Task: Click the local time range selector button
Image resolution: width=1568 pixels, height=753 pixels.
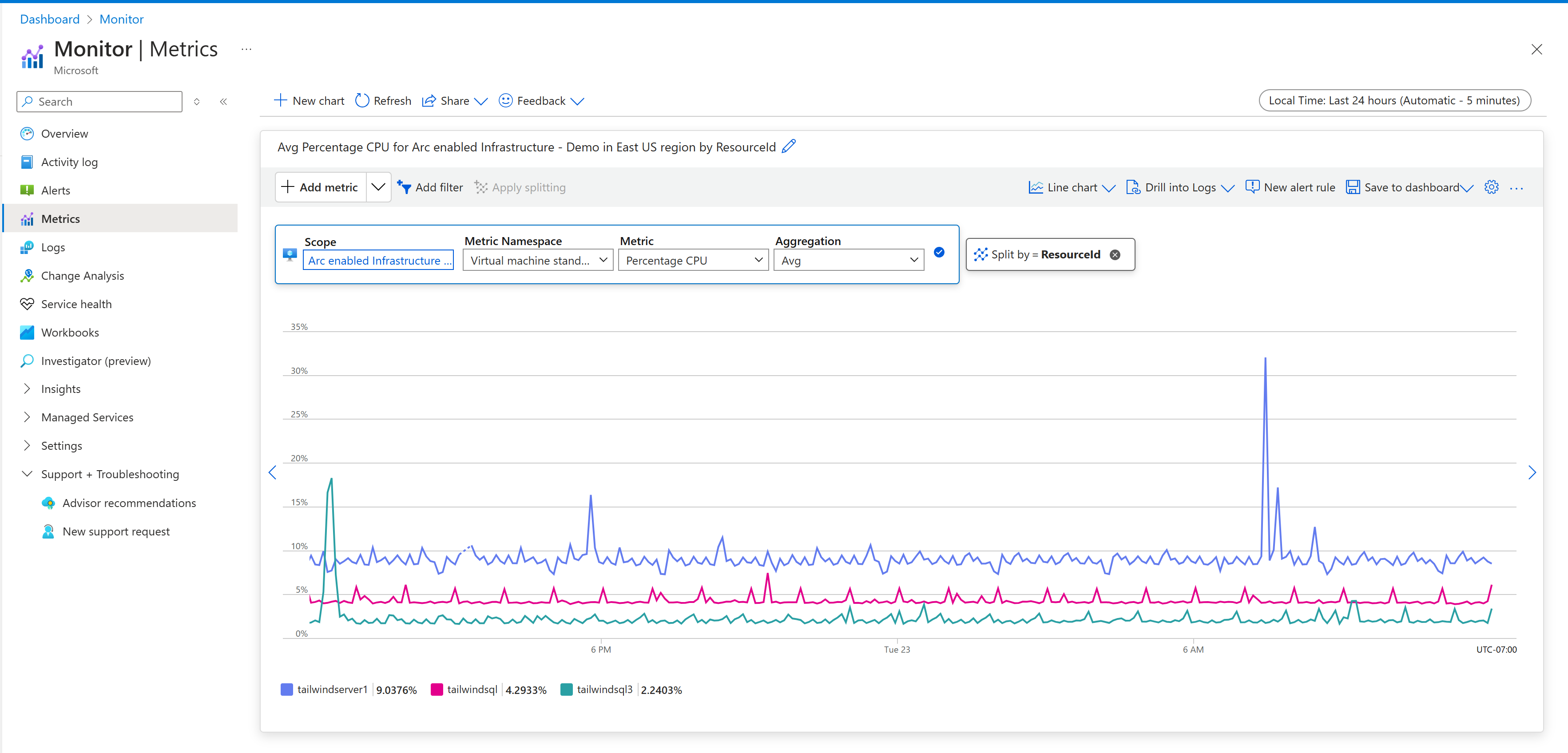Action: click(x=1393, y=100)
